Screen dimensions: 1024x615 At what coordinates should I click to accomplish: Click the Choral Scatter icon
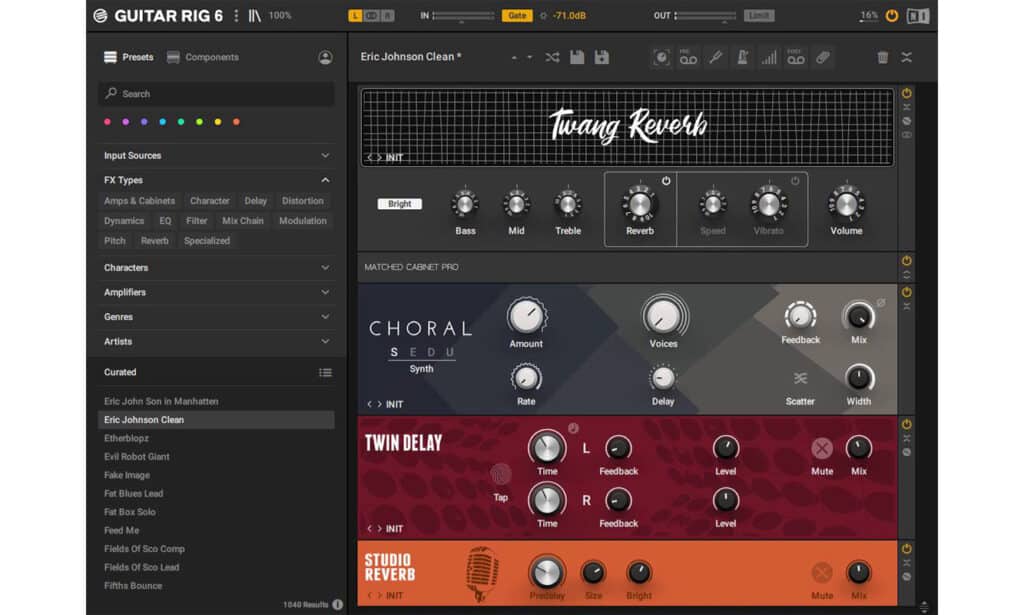[800, 378]
